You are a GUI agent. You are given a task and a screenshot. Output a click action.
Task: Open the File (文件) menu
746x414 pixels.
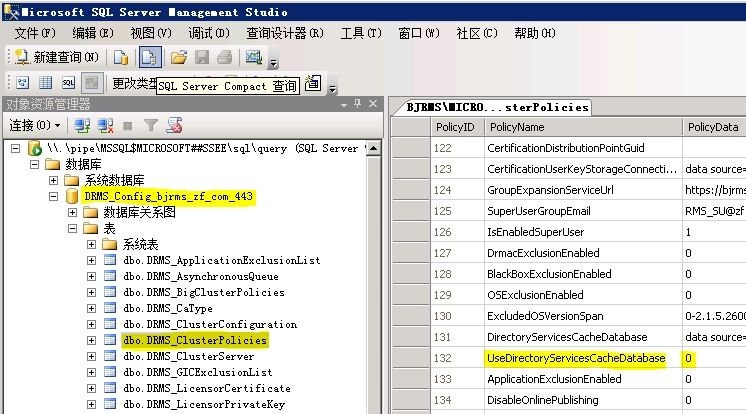tap(35, 33)
